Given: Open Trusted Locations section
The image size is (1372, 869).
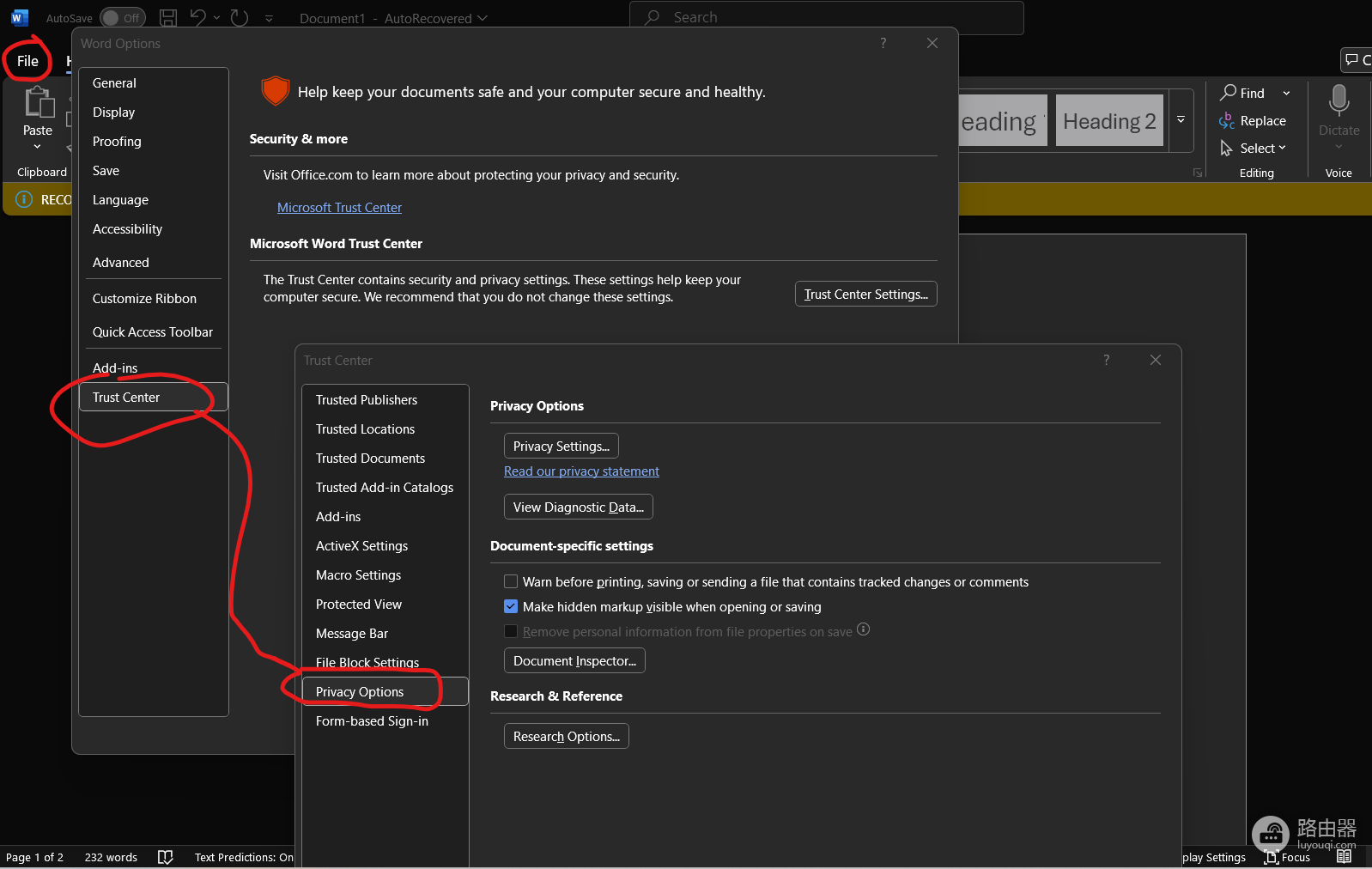Looking at the screenshot, I should (x=385, y=429).
